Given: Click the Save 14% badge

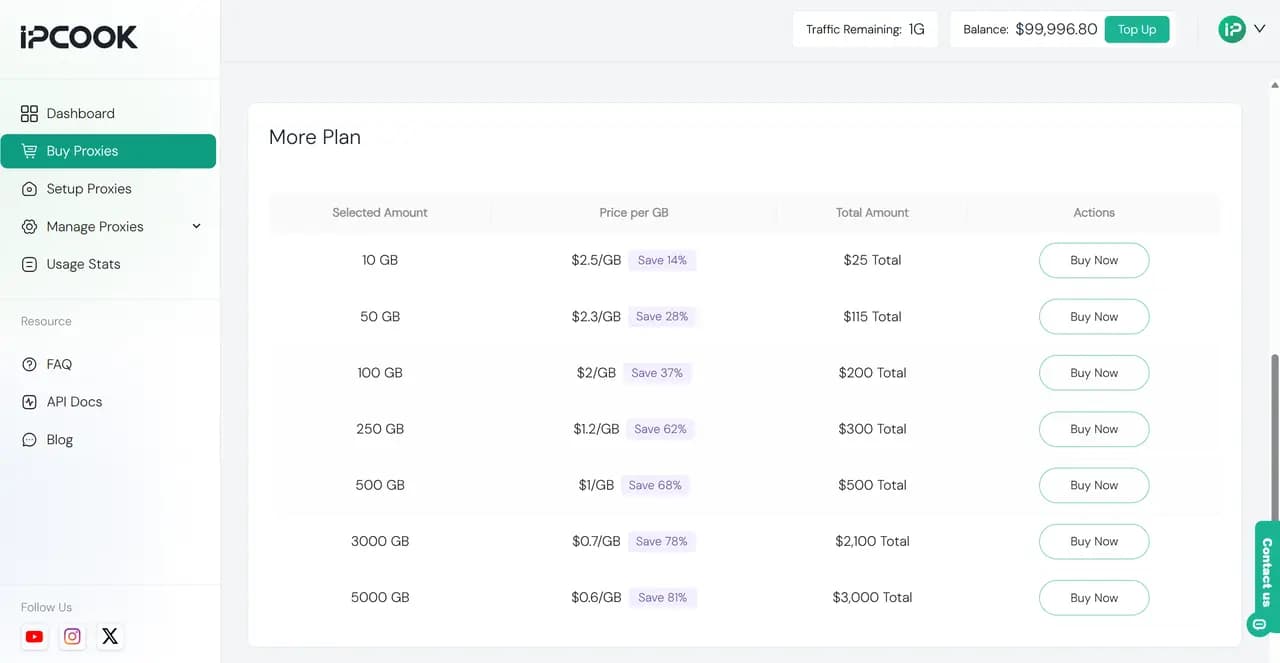Looking at the screenshot, I should (x=662, y=260).
